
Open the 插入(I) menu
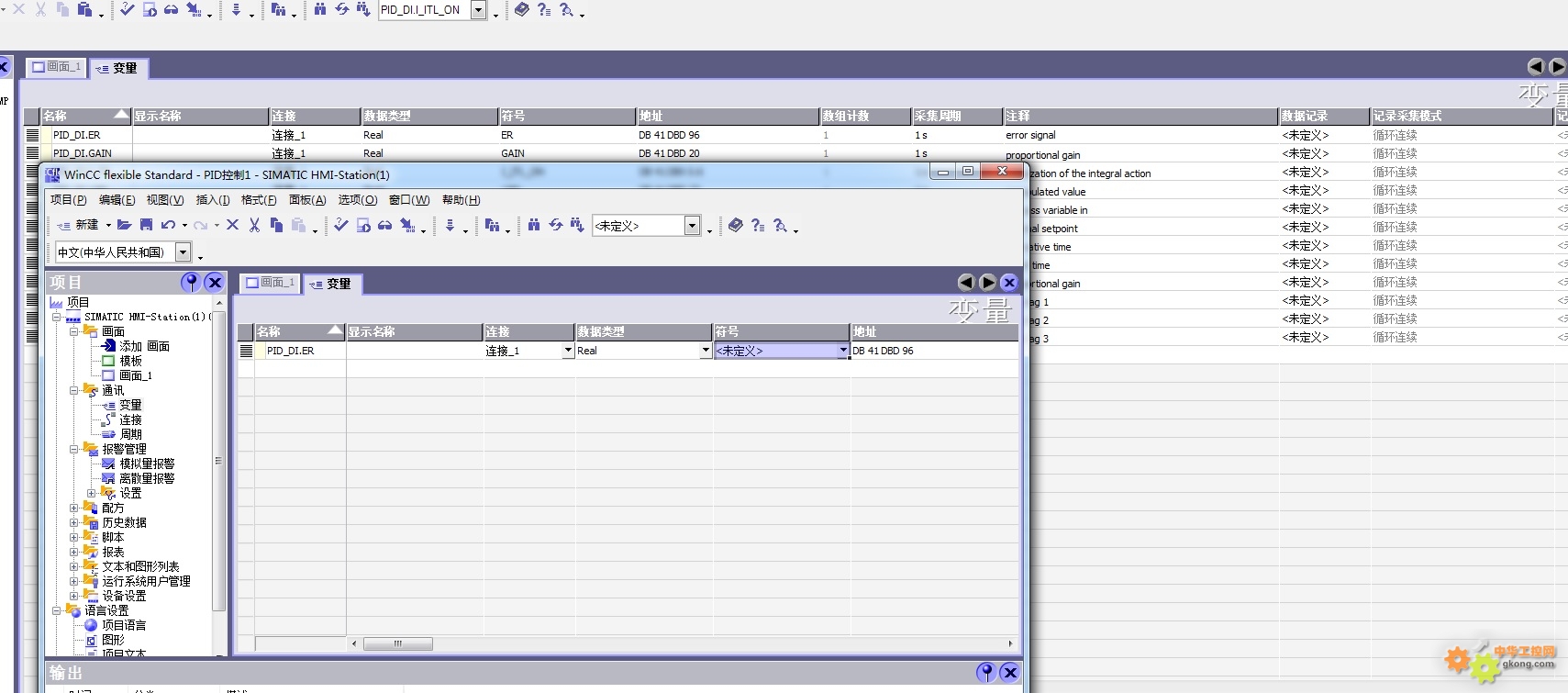click(x=213, y=200)
